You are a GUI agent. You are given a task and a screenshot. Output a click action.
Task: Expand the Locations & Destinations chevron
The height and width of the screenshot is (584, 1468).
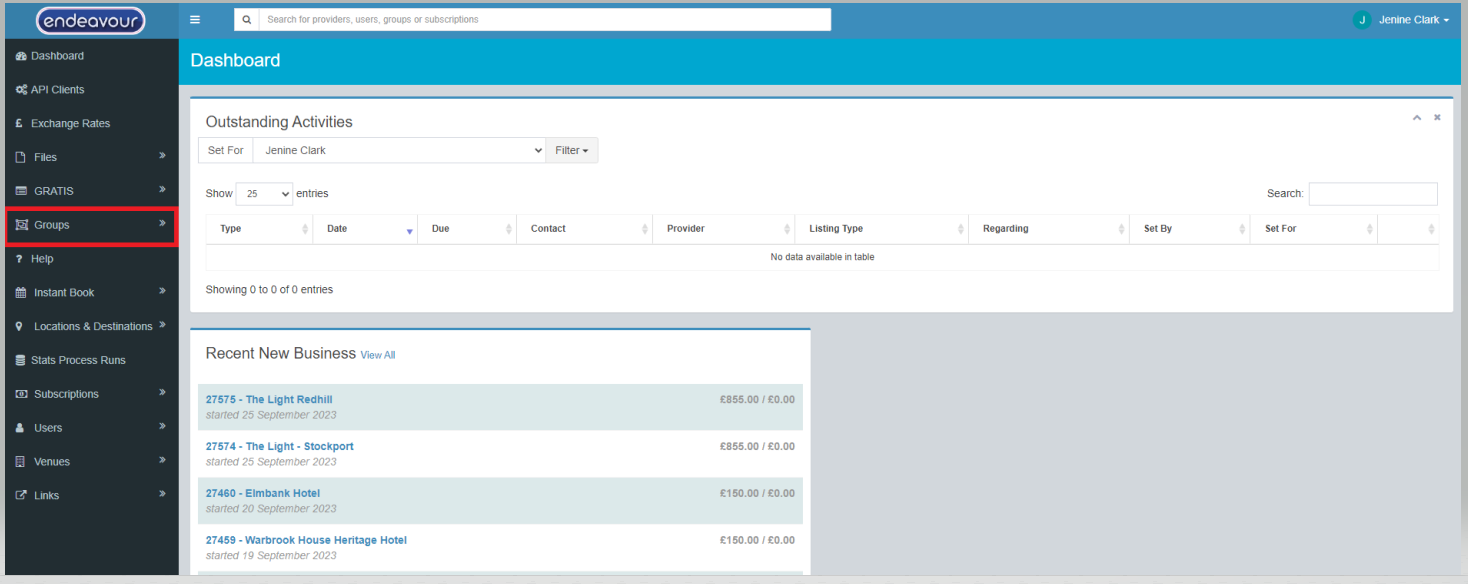click(162, 325)
